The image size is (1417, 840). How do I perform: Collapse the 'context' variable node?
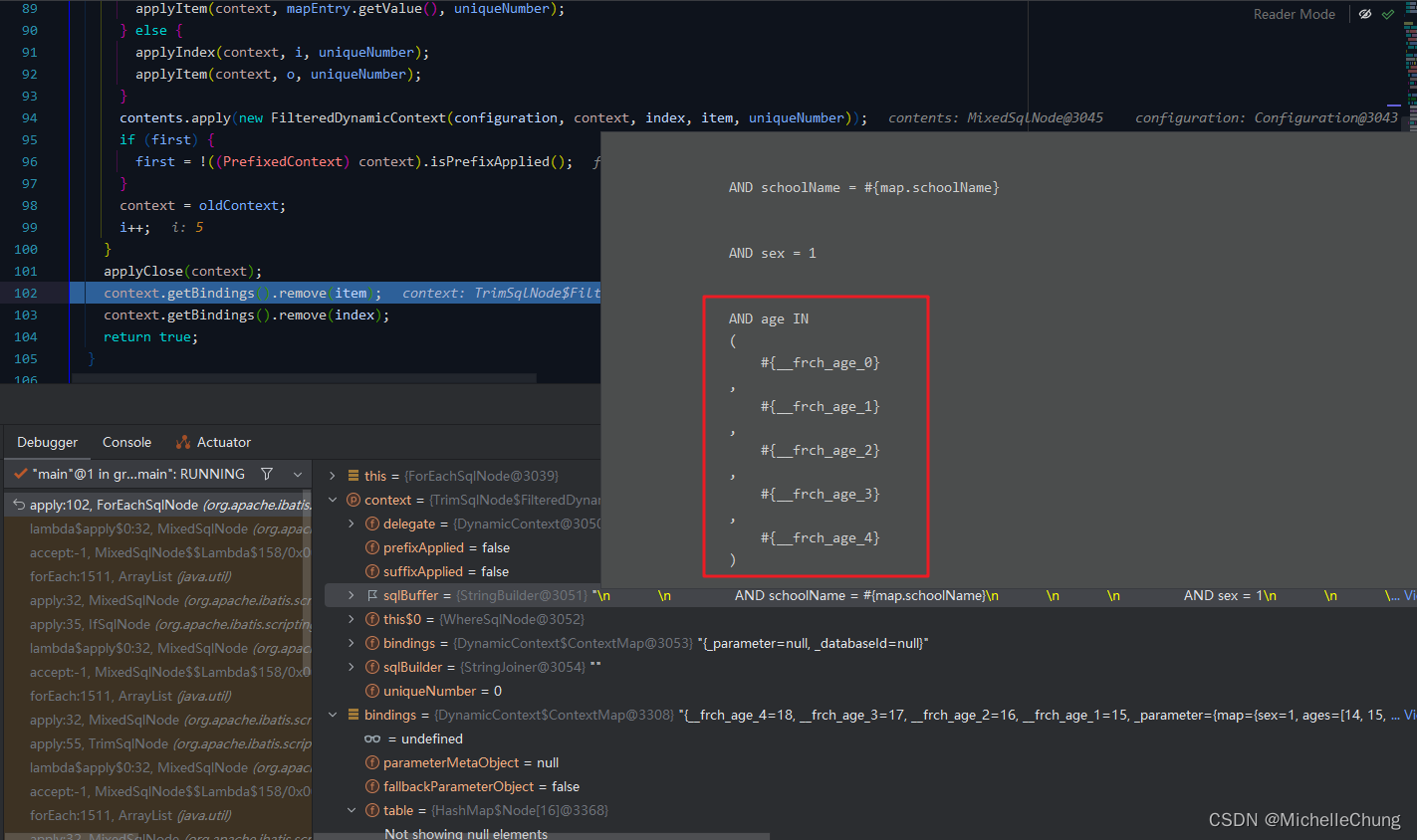tap(333, 500)
